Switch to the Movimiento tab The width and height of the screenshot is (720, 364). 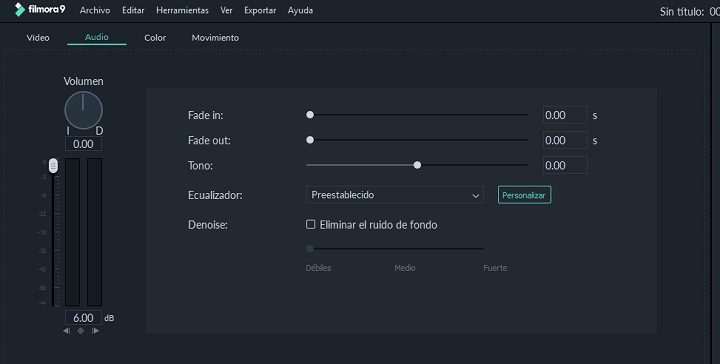coord(215,38)
